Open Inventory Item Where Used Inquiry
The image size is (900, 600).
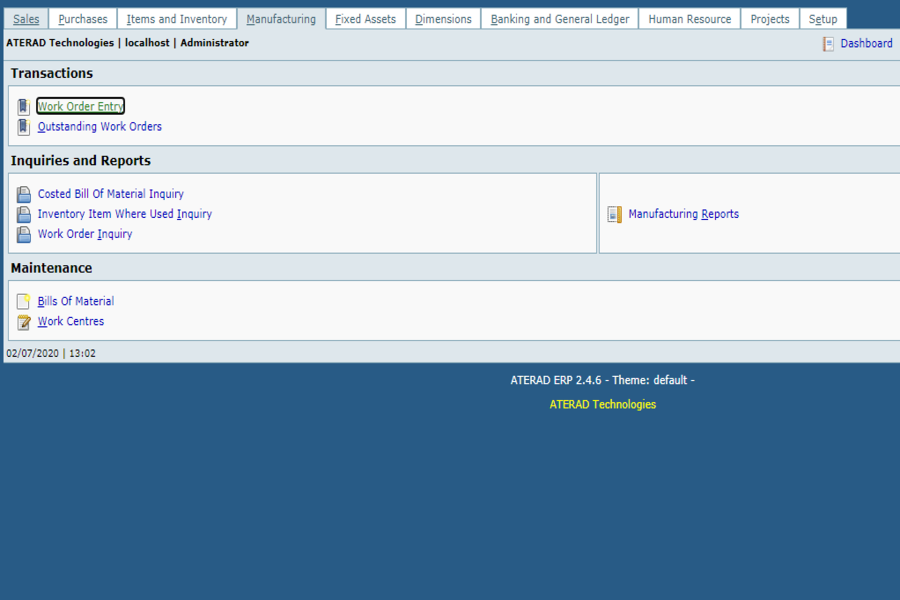click(125, 214)
